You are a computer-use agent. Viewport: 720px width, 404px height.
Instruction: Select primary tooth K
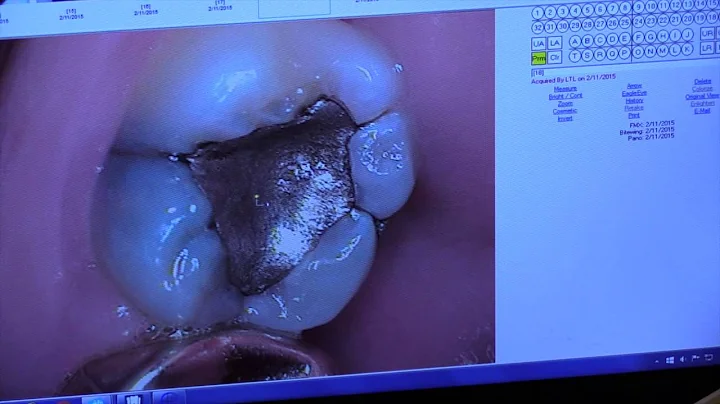click(x=687, y=49)
